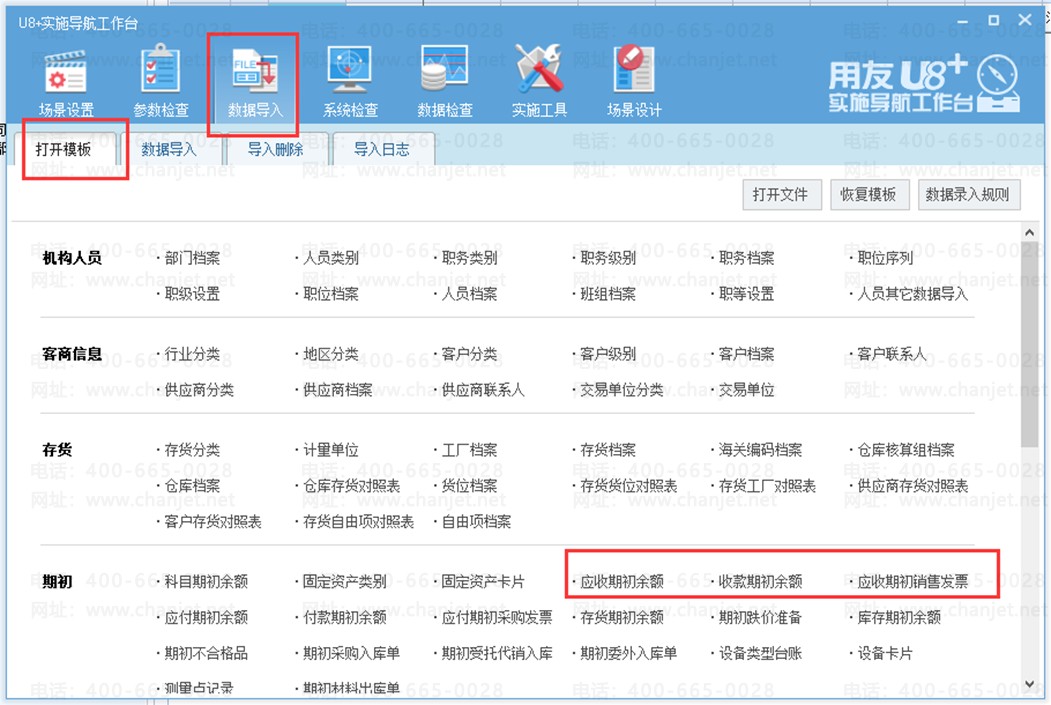The height and width of the screenshot is (705, 1051).
Task: Choose 班组档案 template
Action: click(x=608, y=294)
